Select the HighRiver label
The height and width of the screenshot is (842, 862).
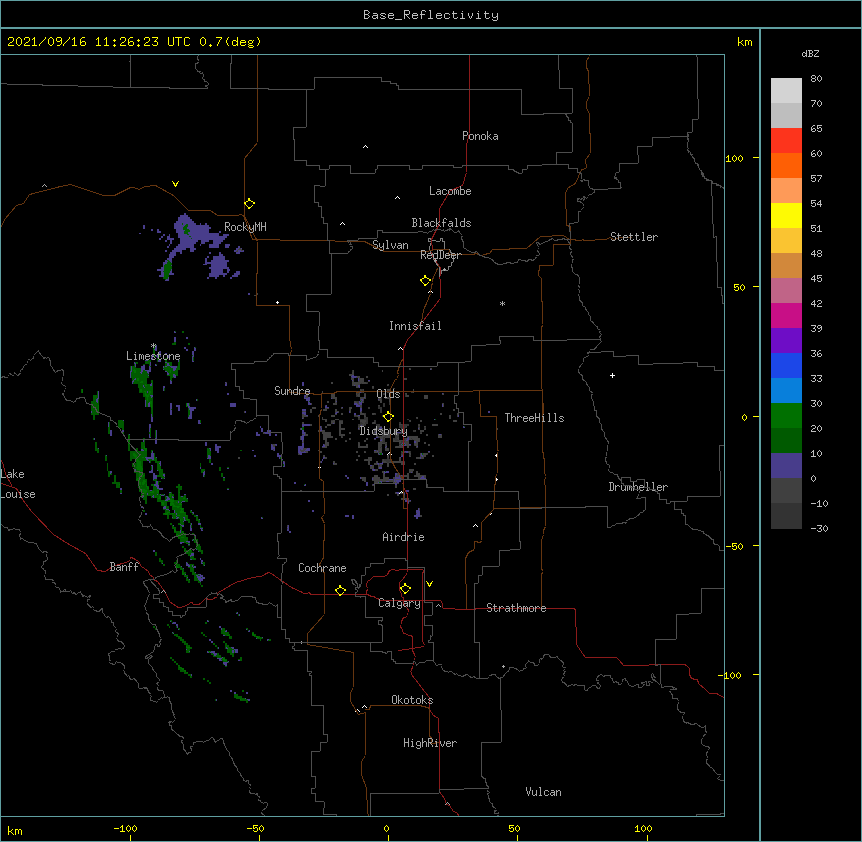430,743
